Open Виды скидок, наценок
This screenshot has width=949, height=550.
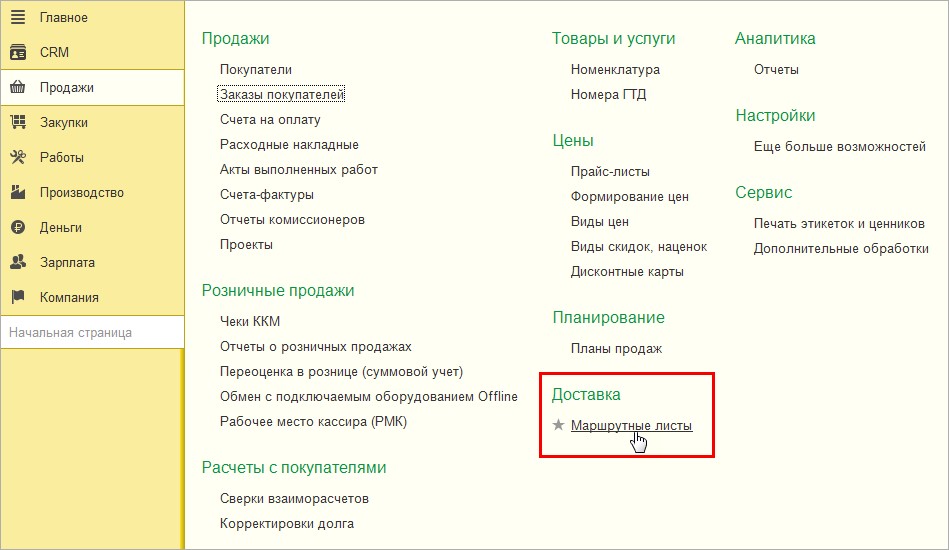point(639,247)
